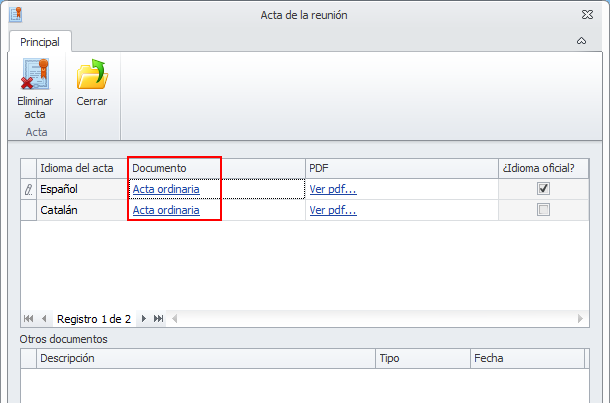The image size is (610, 403).
Task: Click the Registro 1 de 2 record counter
Action: tap(94, 319)
